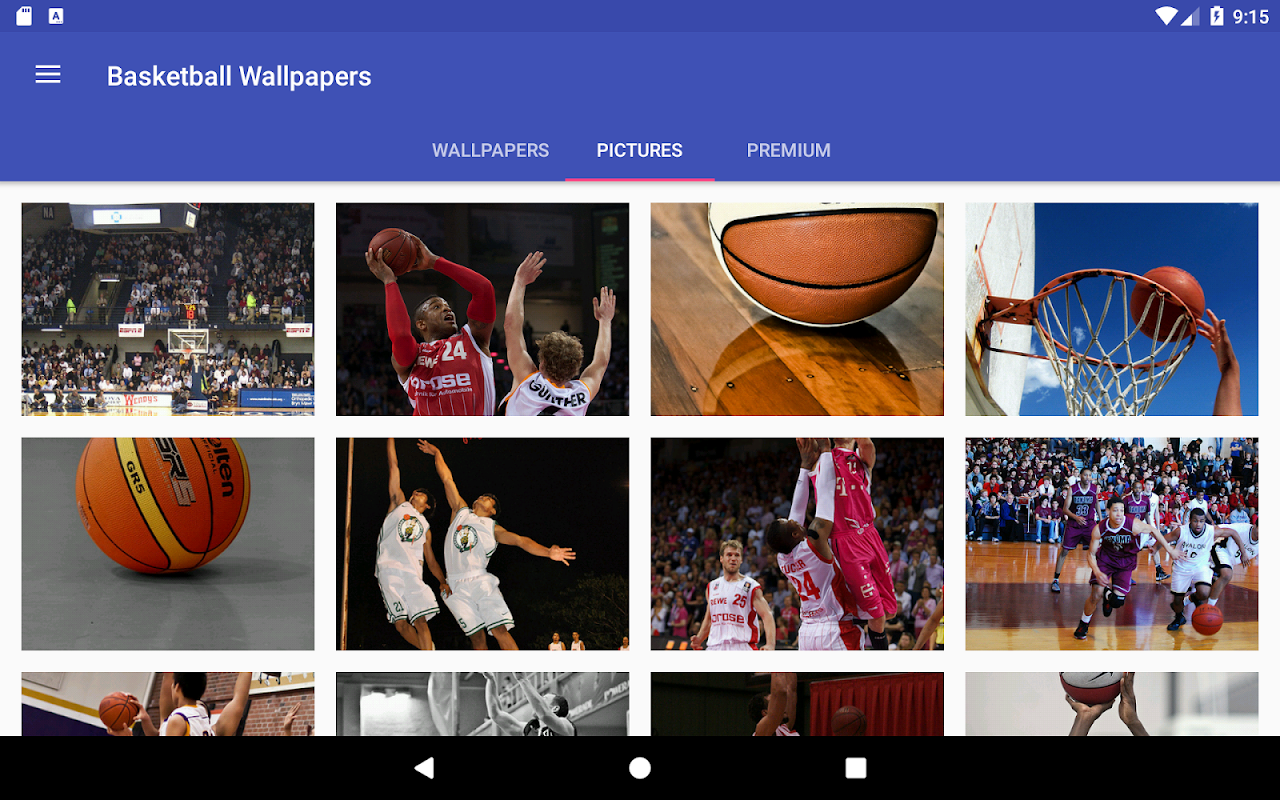Tap the Android home button
This screenshot has width=1280, height=800.
coord(640,767)
